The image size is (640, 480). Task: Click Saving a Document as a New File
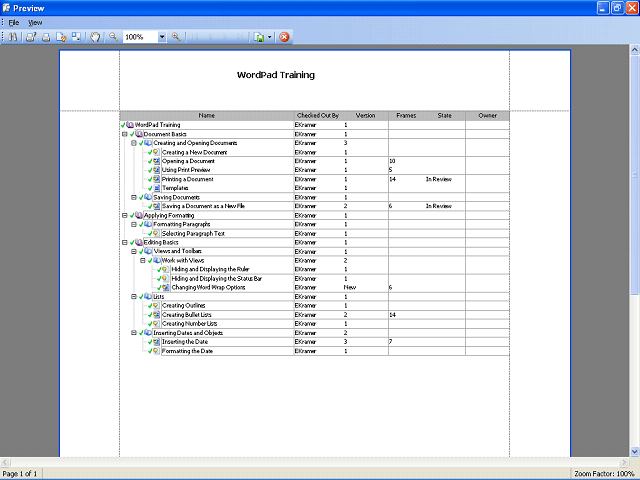[203, 206]
